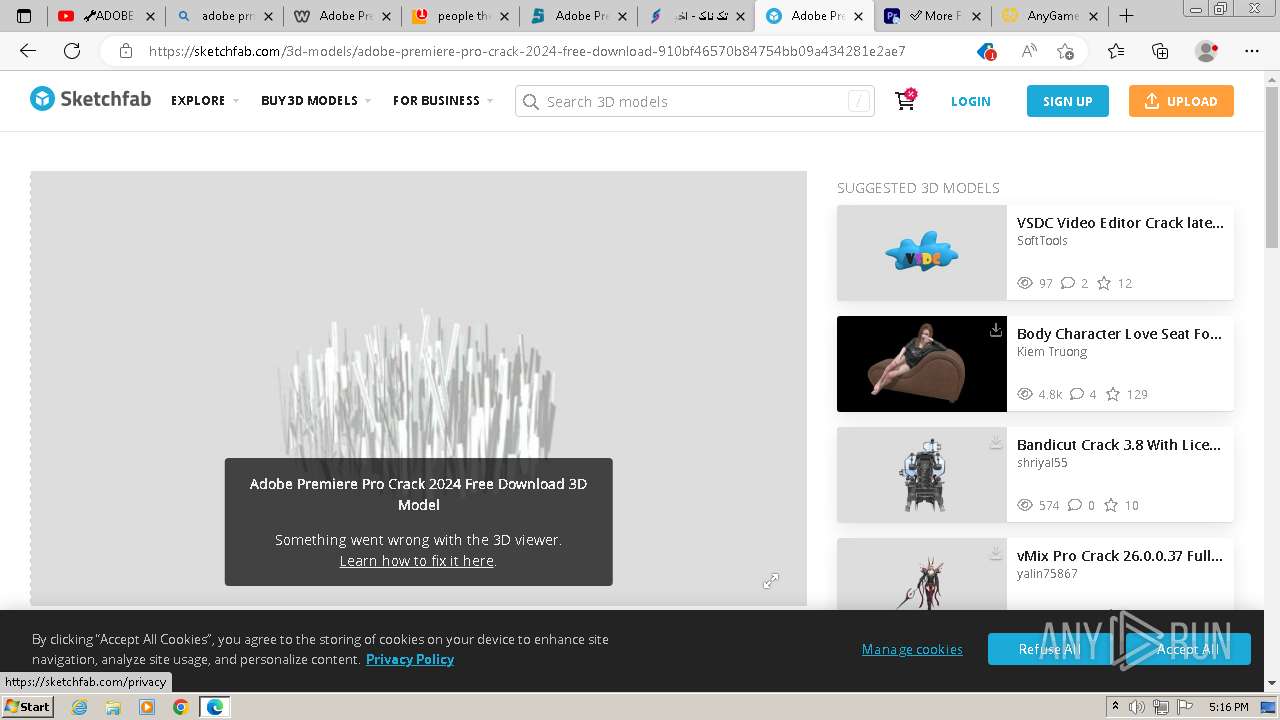Open the browser profile avatar

(x=1207, y=51)
